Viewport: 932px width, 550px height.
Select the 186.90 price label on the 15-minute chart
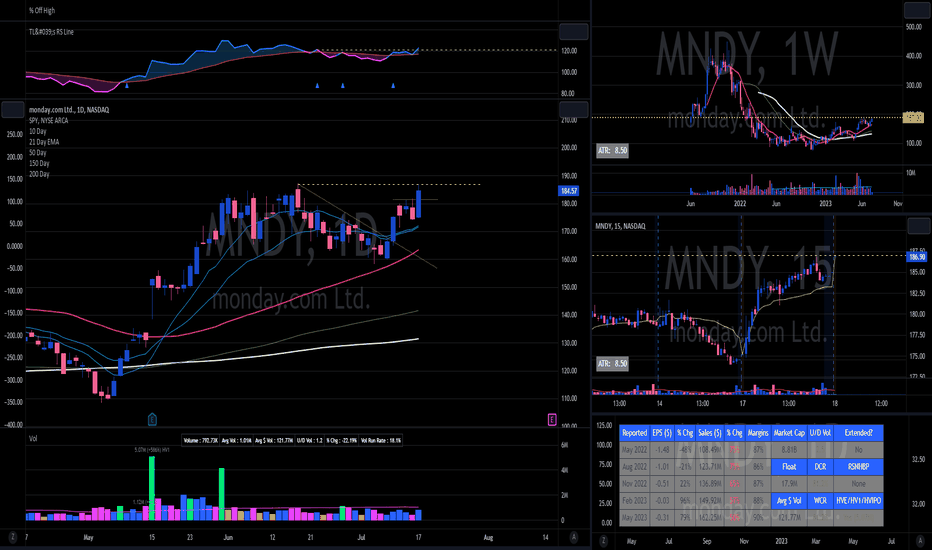pyautogui.click(x=917, y=257)
